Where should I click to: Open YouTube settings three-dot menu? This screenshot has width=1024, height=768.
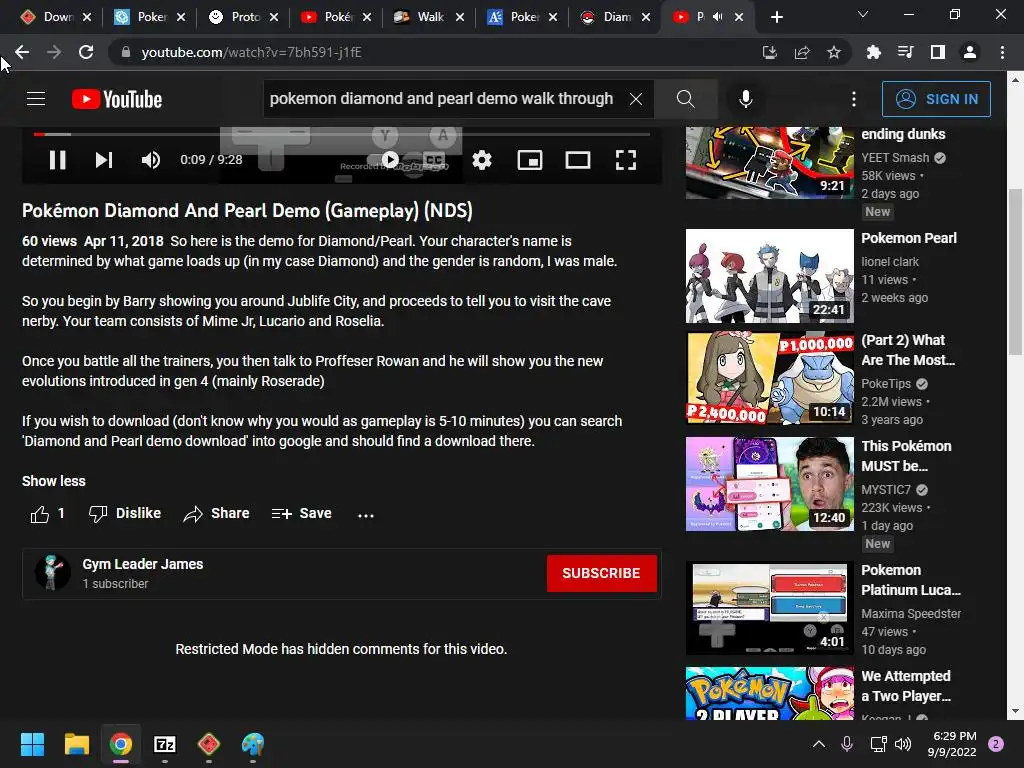tap(854, 99)
